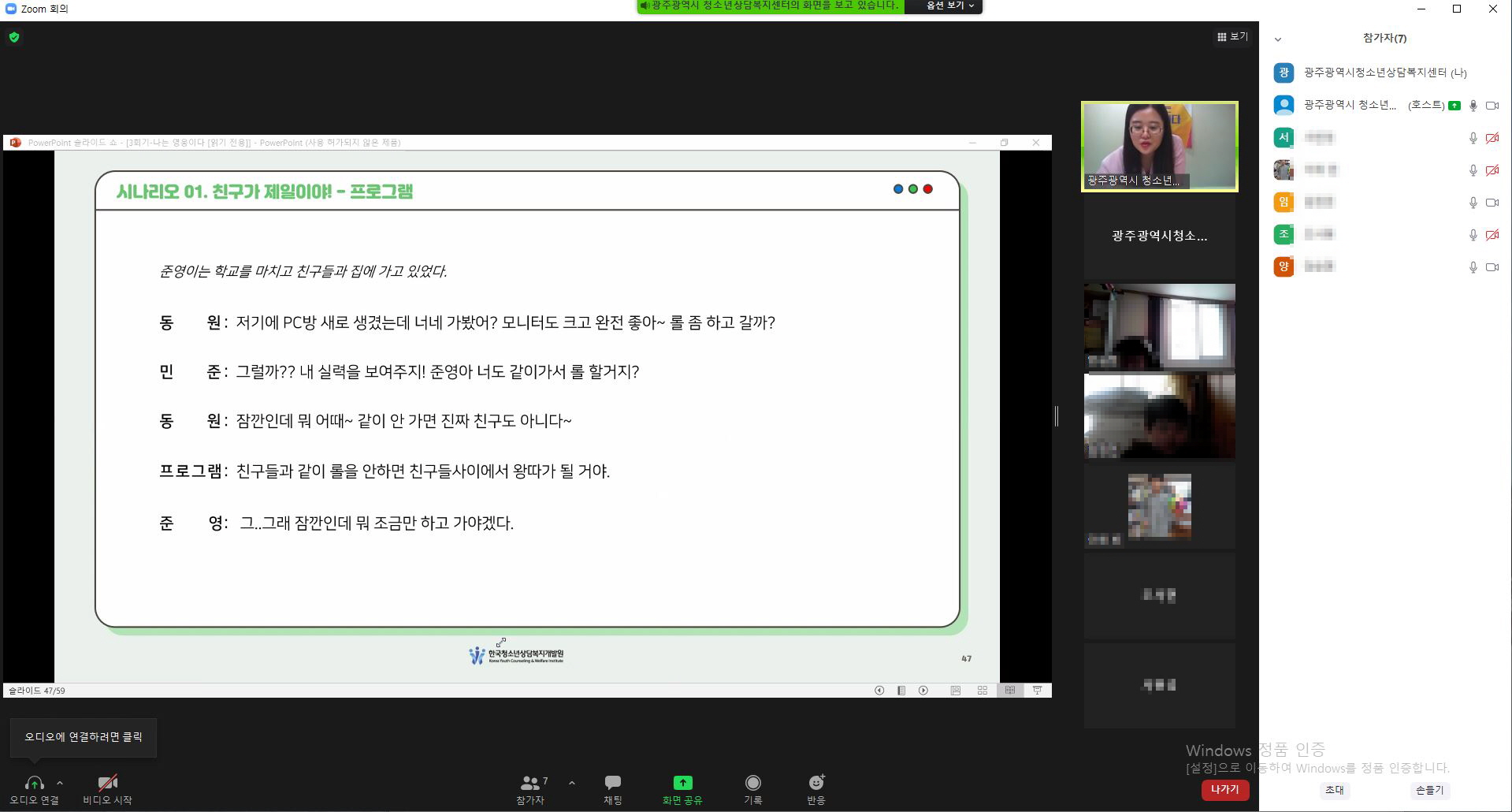Screen dimensions: 1512x812
Task: Select the host's active video thumbnail
Action: pos(1159,147)
